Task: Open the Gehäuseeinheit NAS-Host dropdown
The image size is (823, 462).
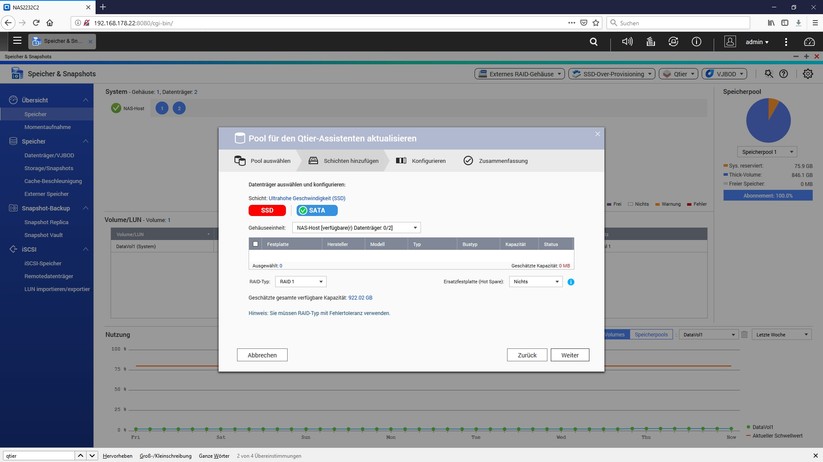Action: (357, 228)
